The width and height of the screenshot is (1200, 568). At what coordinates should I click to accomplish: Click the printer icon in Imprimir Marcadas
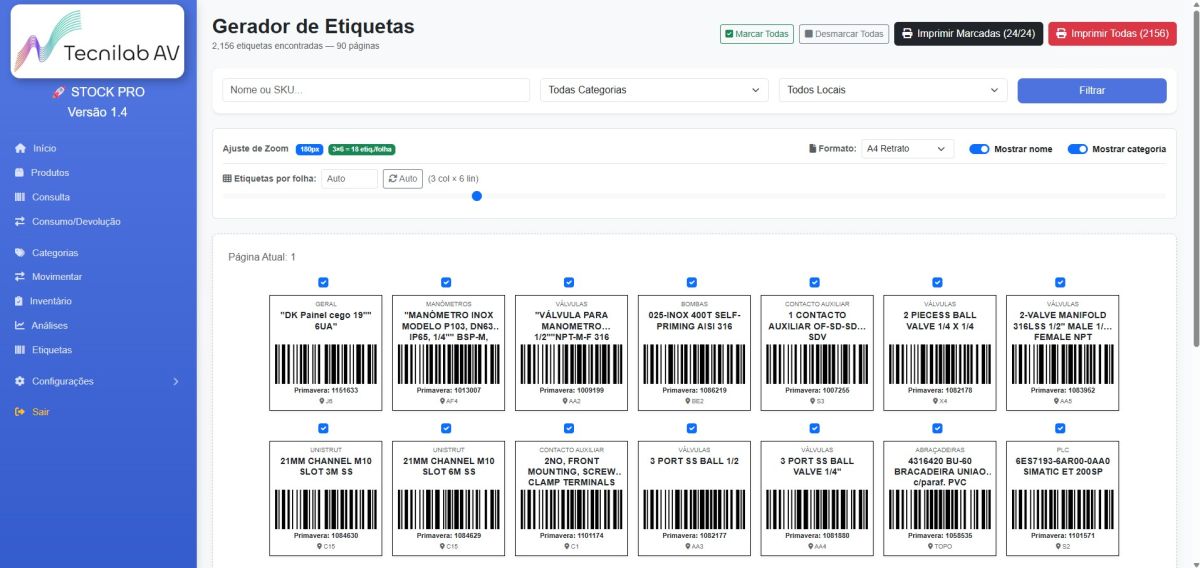(x=907, y=34)
